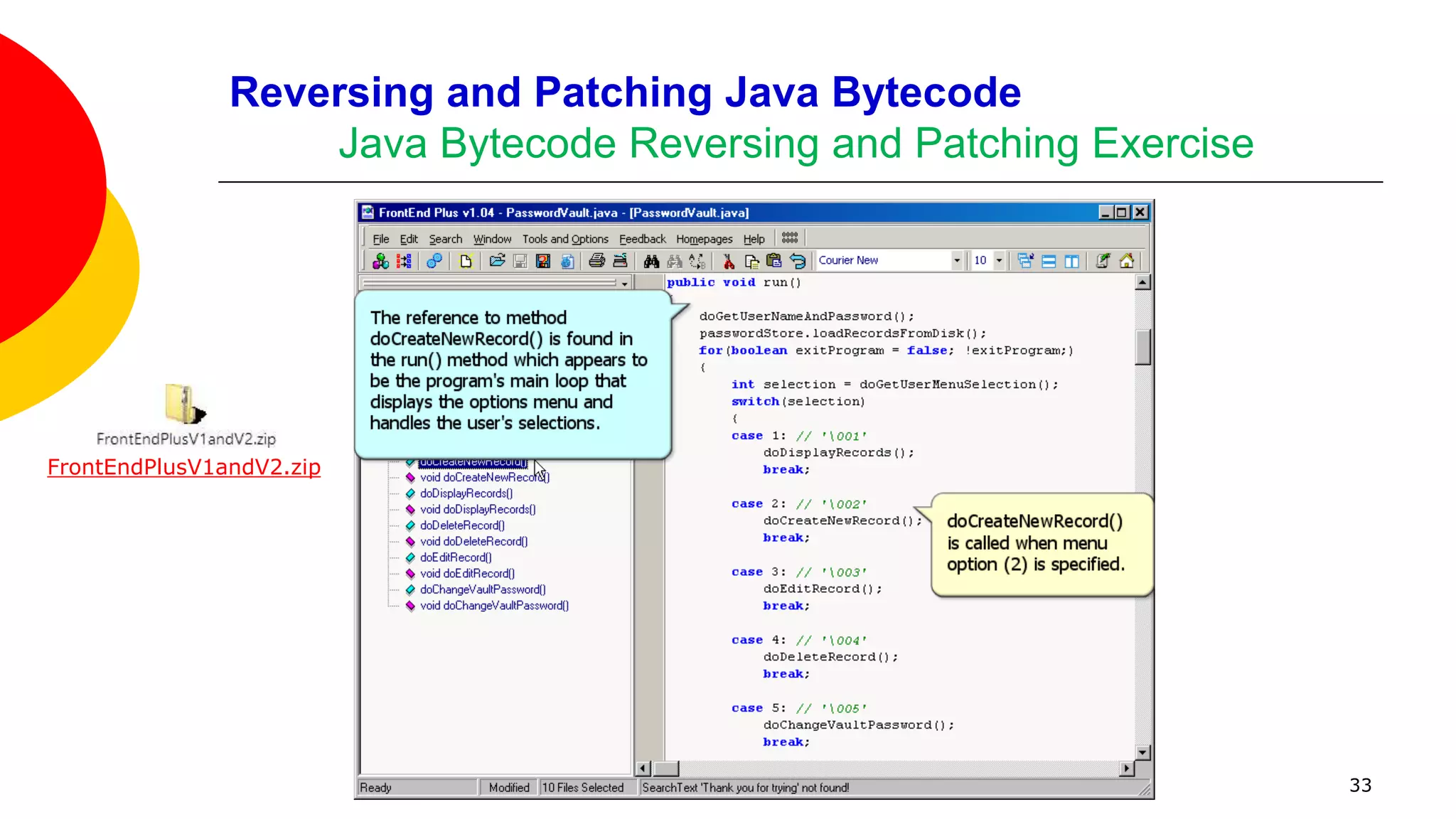Click the second printer setup icon
Screen dimensions: 1456x819
pyautogui.click(x=620, y=261)
